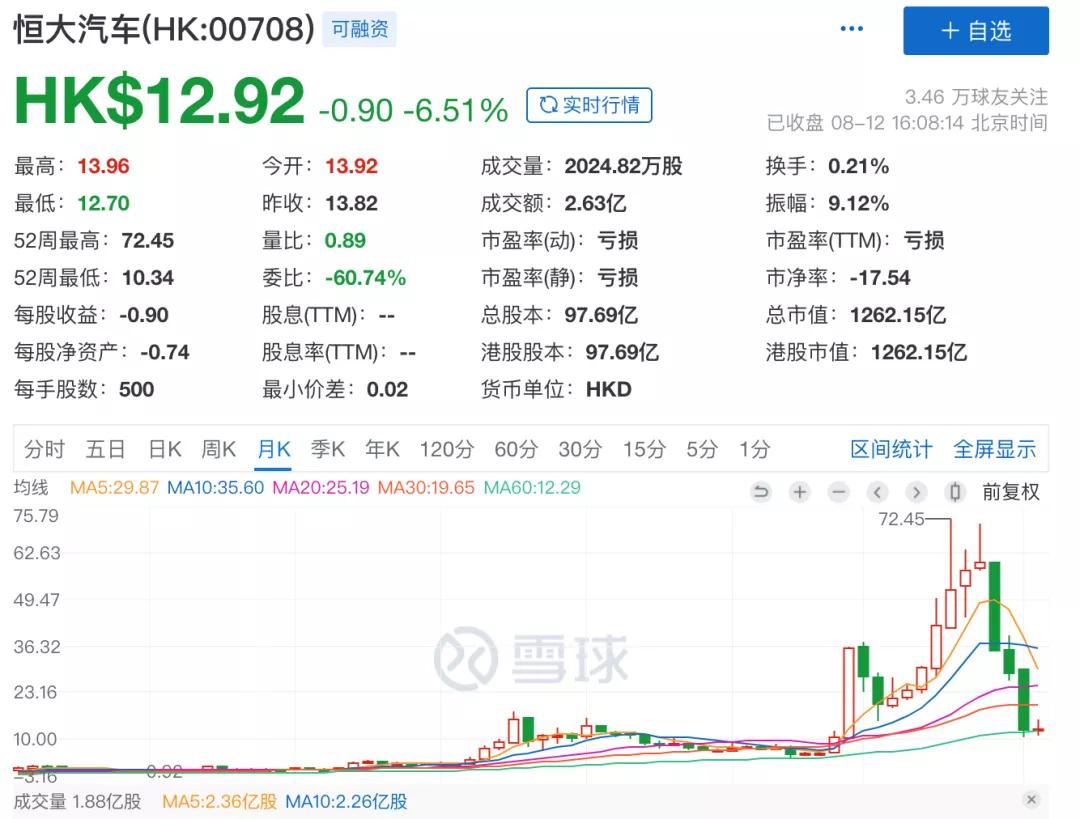This screenshot has width=1080, height=819.
Task: Refresh quotes with 实时行情 button
Action: click(x=589, y=105)
